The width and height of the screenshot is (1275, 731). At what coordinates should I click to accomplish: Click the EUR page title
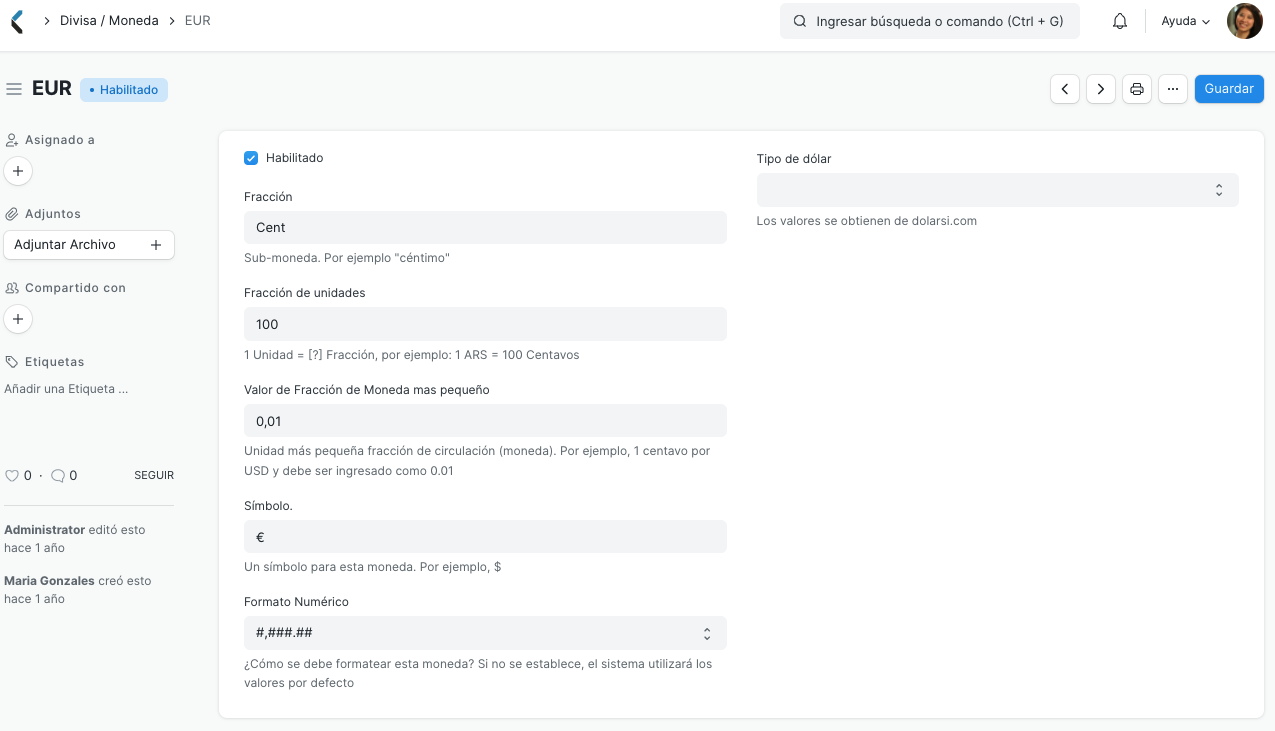pos(52,88)
